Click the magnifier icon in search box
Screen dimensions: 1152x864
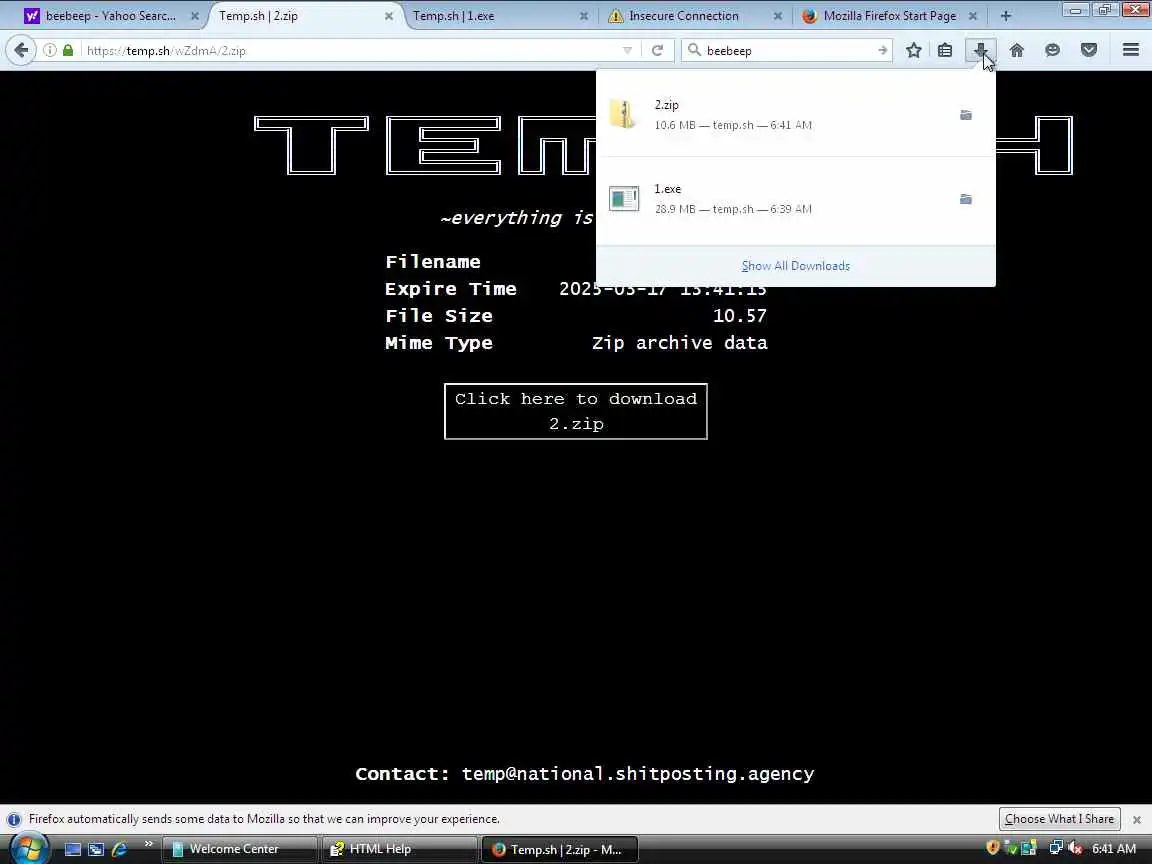pos(694,50)
